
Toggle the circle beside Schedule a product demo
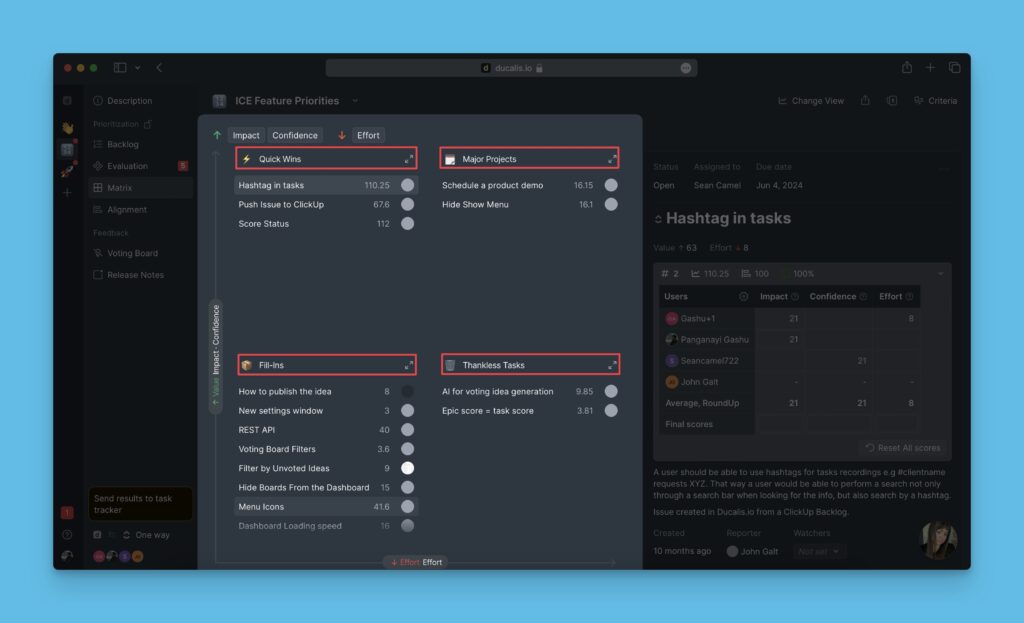(611, 185)
